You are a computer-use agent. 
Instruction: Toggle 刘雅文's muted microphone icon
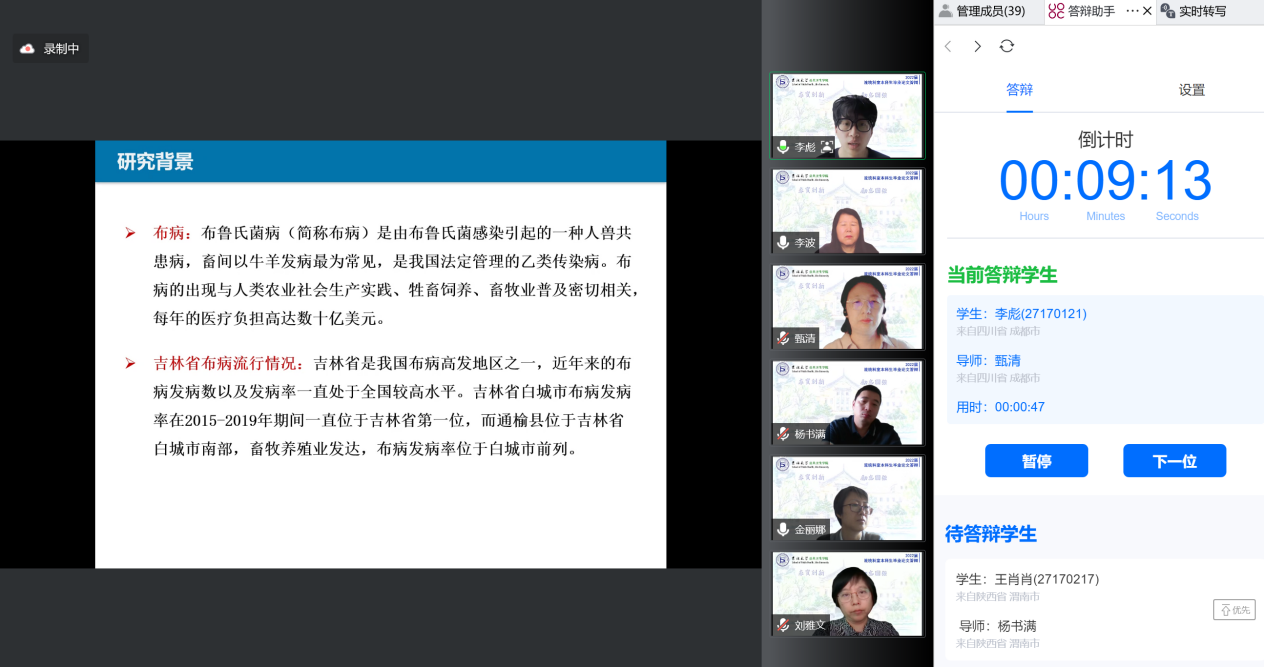[784, 625]
